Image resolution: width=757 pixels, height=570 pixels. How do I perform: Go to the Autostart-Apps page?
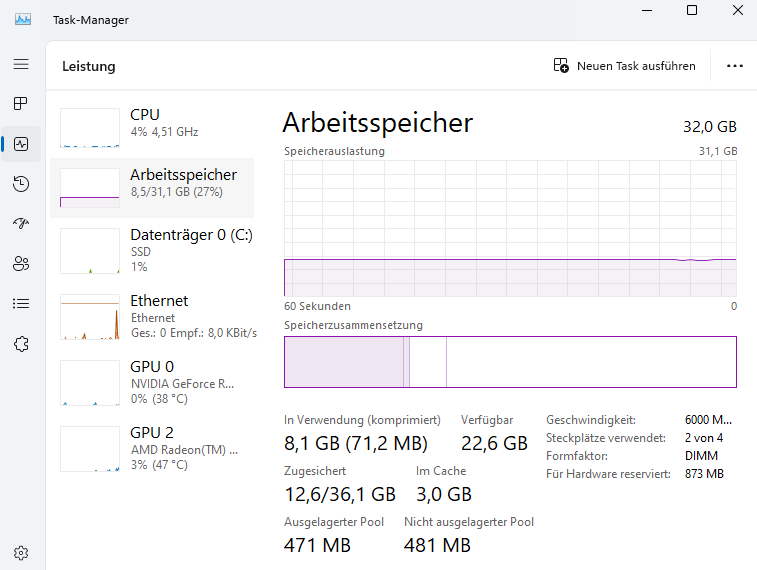tap(21, 224)
